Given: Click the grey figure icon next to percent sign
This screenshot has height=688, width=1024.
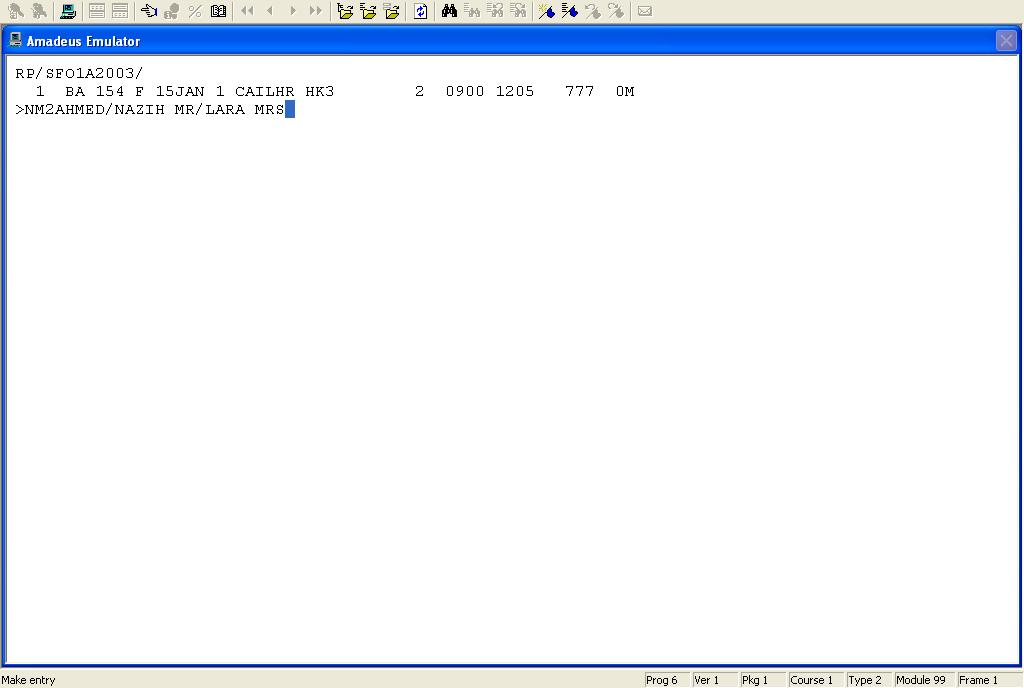Looking at the screenshot, I should (x=172, y=11).
